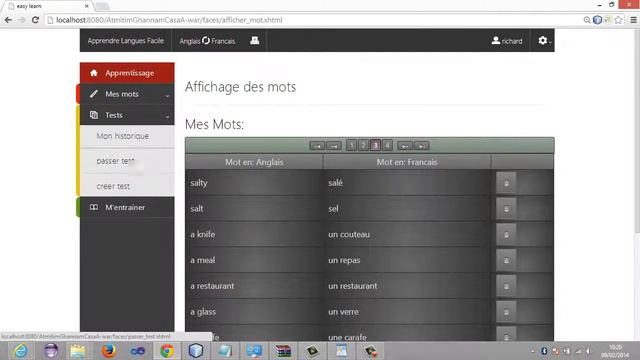Image resolution: width=640 pixels, height=360 pixels.
Task: Click the Chrome taskbar icon
Action: (x=167, y=351)
